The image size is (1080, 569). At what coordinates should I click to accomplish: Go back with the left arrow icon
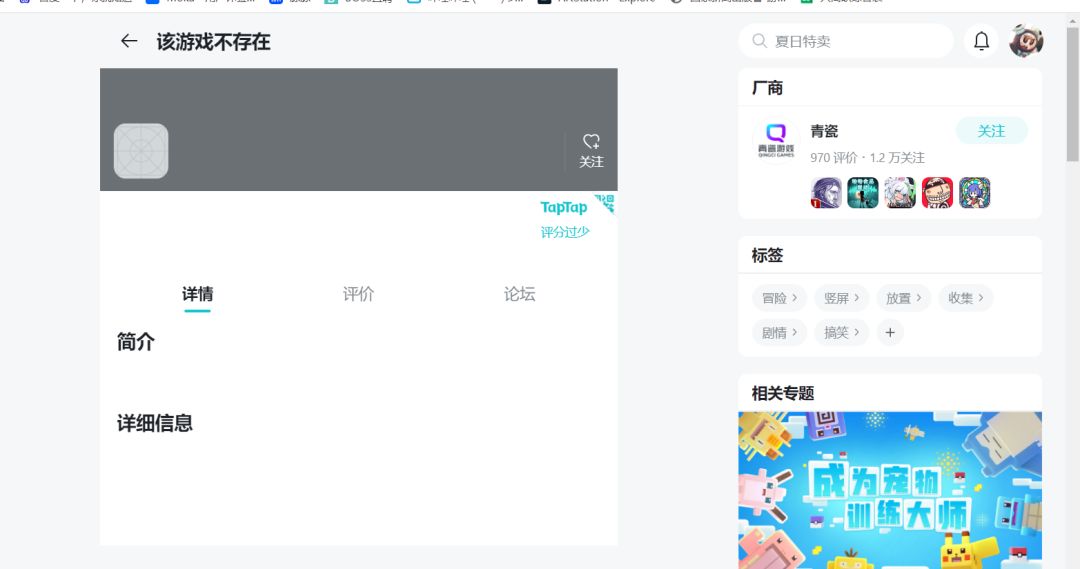(129, 41)
